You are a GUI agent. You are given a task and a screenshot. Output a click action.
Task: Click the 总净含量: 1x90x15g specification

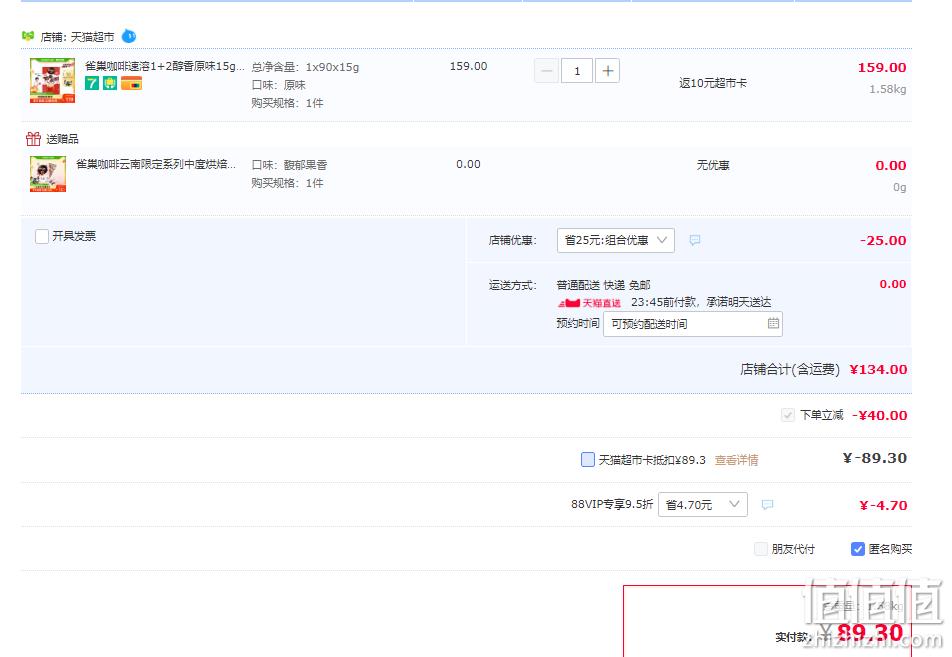pyautogui.click(x=305, y=67)
